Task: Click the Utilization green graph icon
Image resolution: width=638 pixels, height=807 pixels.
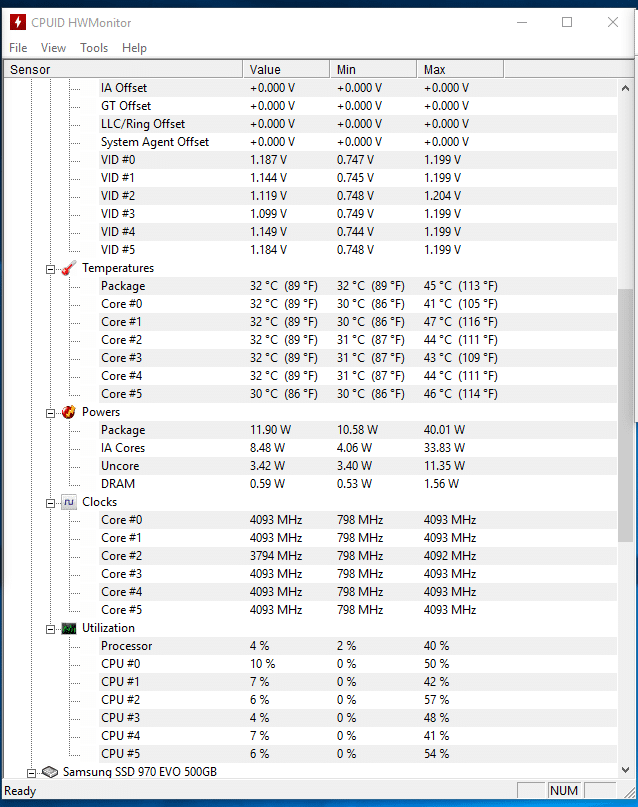Action: tap(68, 628)
